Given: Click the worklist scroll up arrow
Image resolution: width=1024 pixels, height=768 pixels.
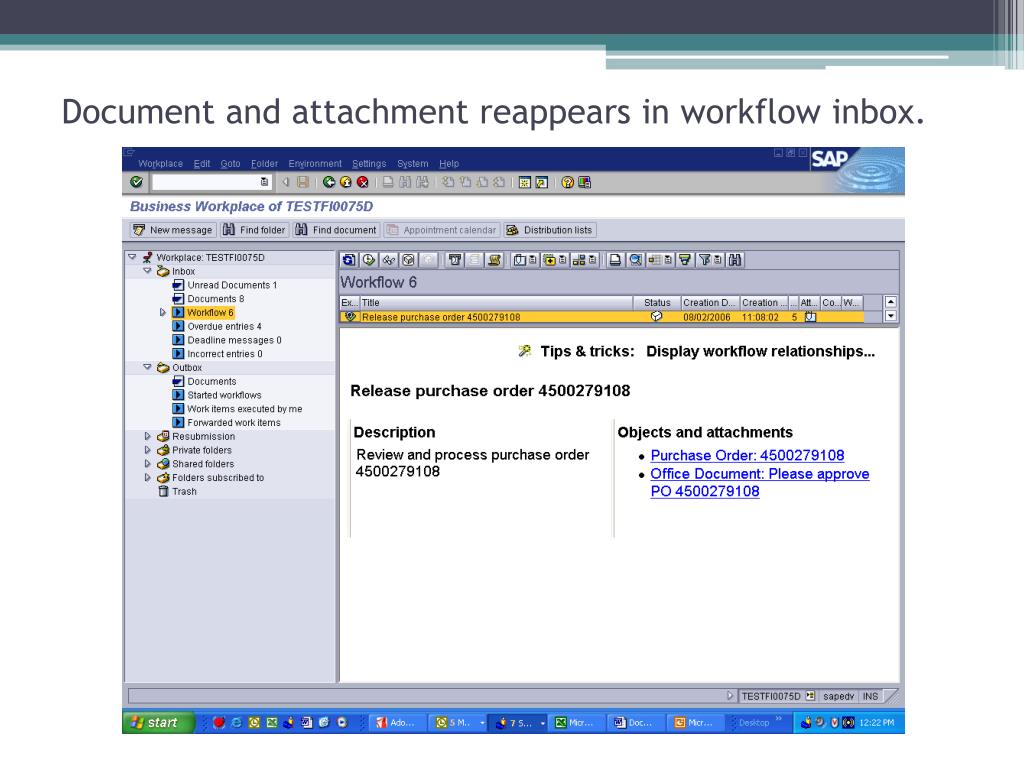Looking at the screenshot, I should coord(890,302).
